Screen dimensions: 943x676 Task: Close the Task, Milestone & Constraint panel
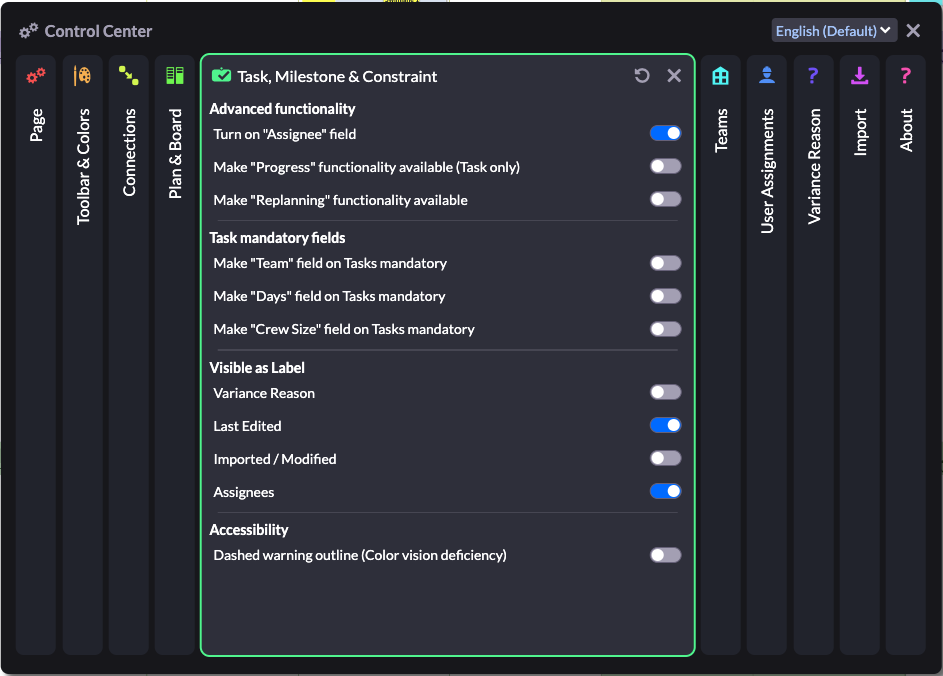pos(673,75)
